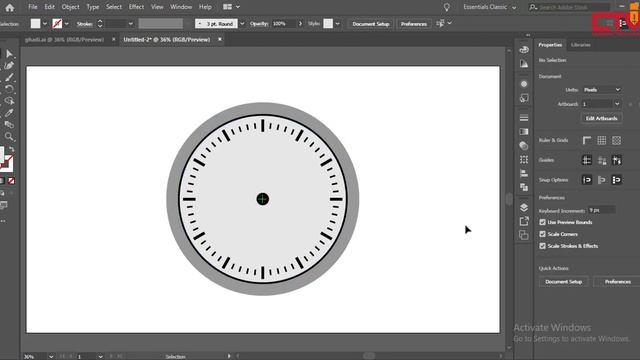Open the Object menu

pyautogui.click(x=70, y=7)
